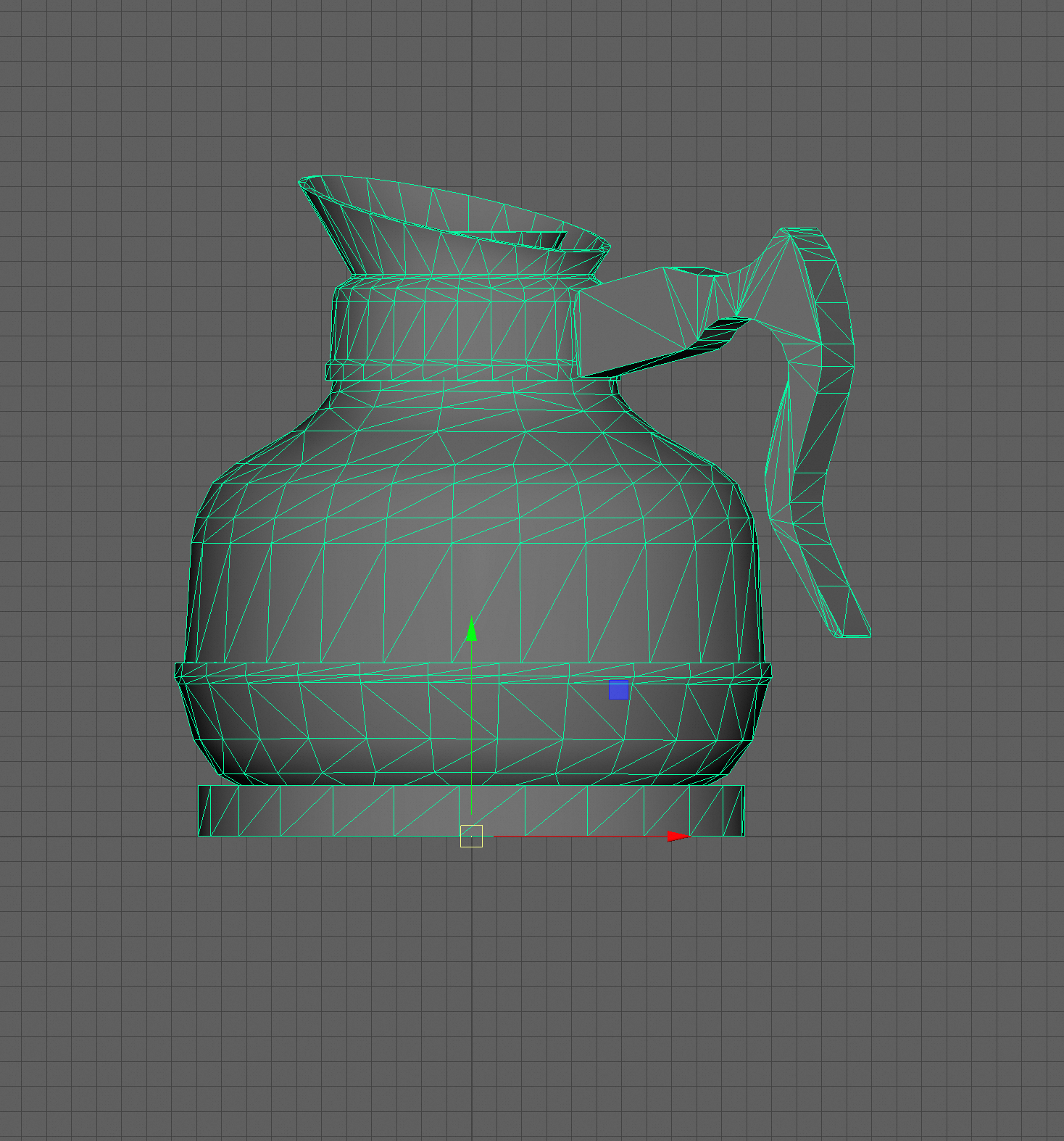The image size is (1064, 1141).
Task: Click the green Y-axis manipulator arrow
Action: 472,629
